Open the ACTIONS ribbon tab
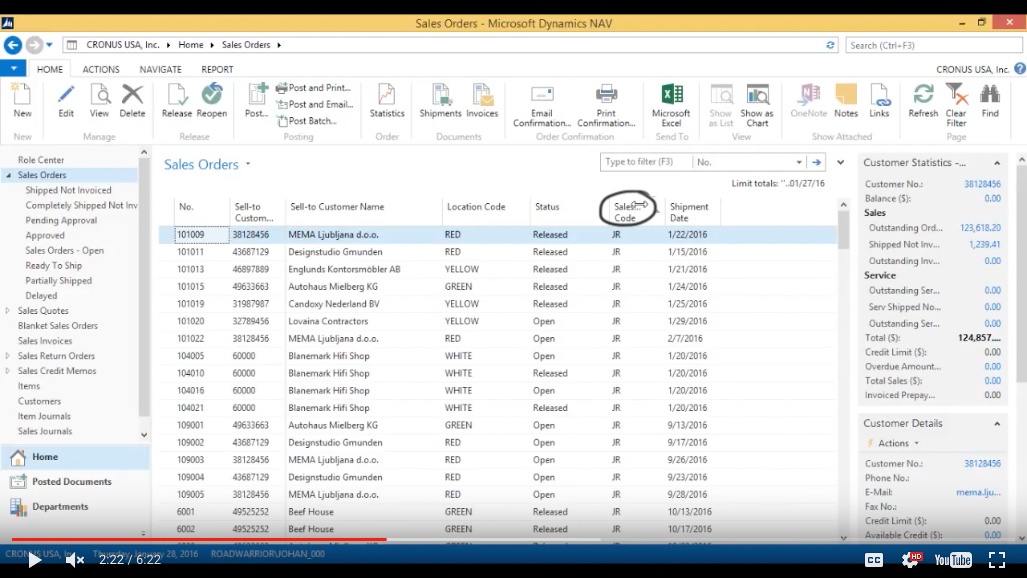 101,69
